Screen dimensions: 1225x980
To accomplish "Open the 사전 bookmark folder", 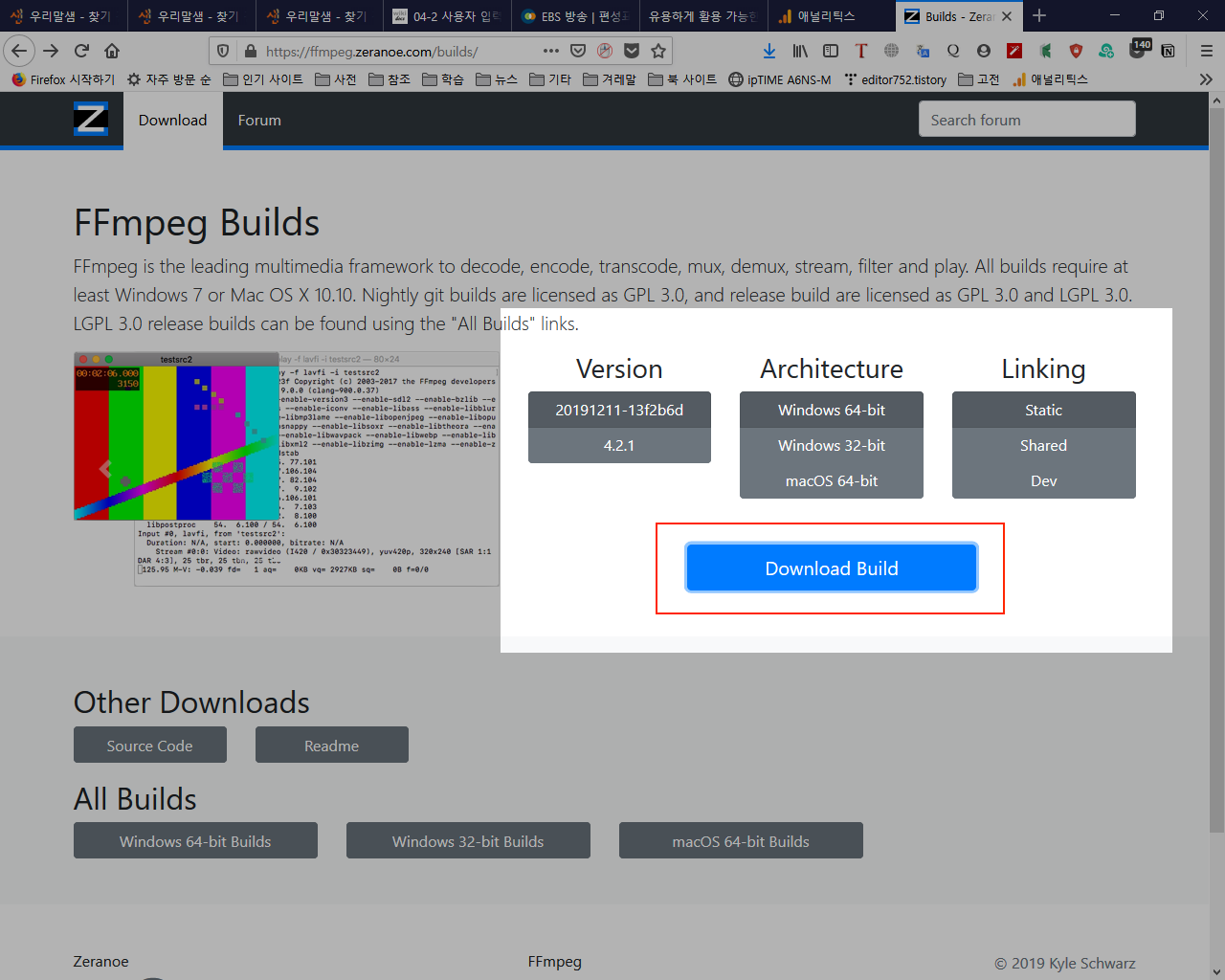I will click(x=336, y=79).
